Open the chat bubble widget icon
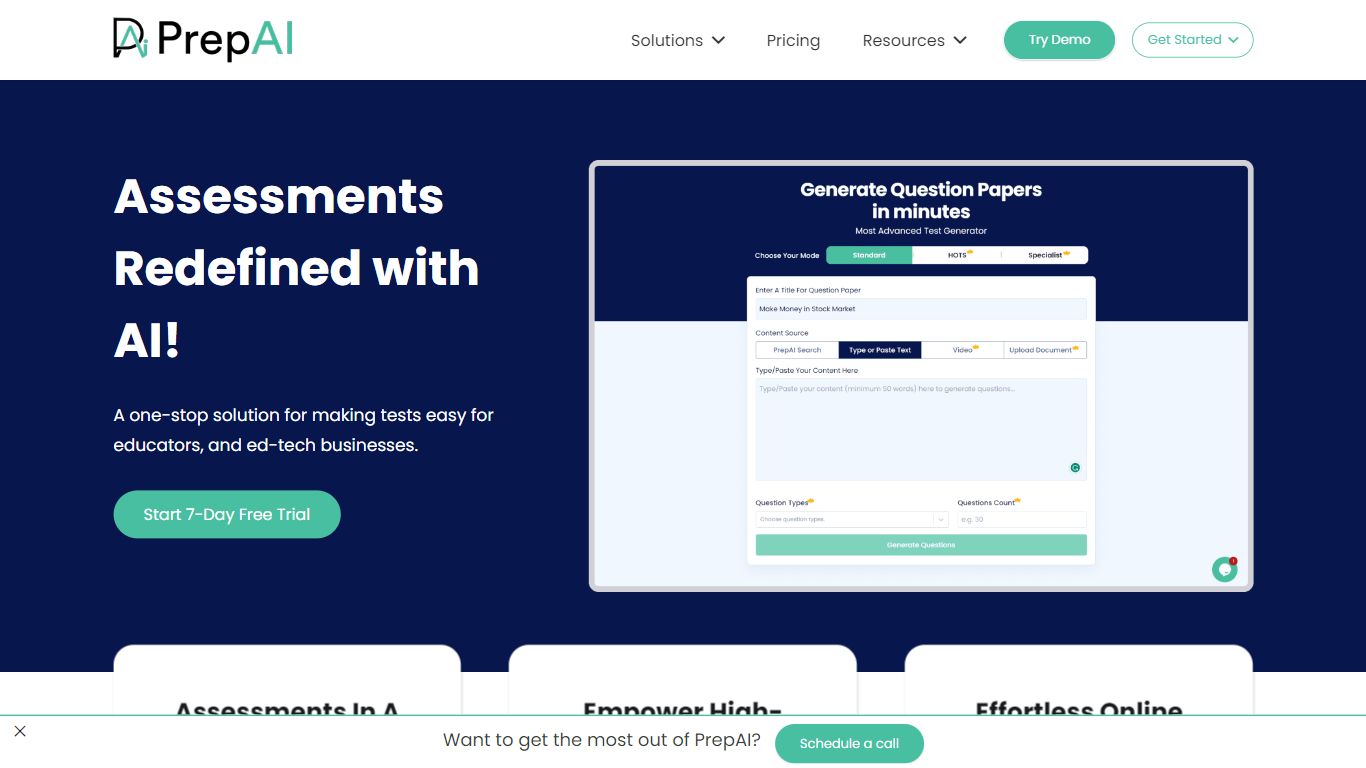This screenshot has width=1366, height=768. (x=1224, y=569)
